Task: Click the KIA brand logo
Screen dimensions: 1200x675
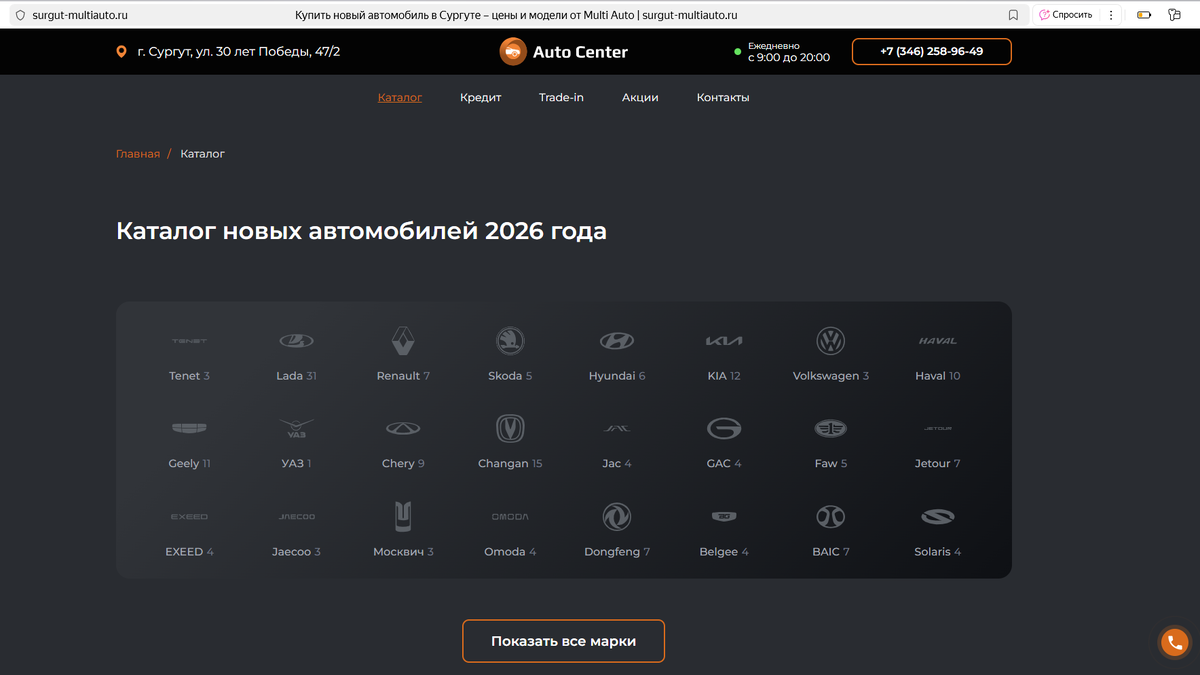Action: (x=724, y=341)
